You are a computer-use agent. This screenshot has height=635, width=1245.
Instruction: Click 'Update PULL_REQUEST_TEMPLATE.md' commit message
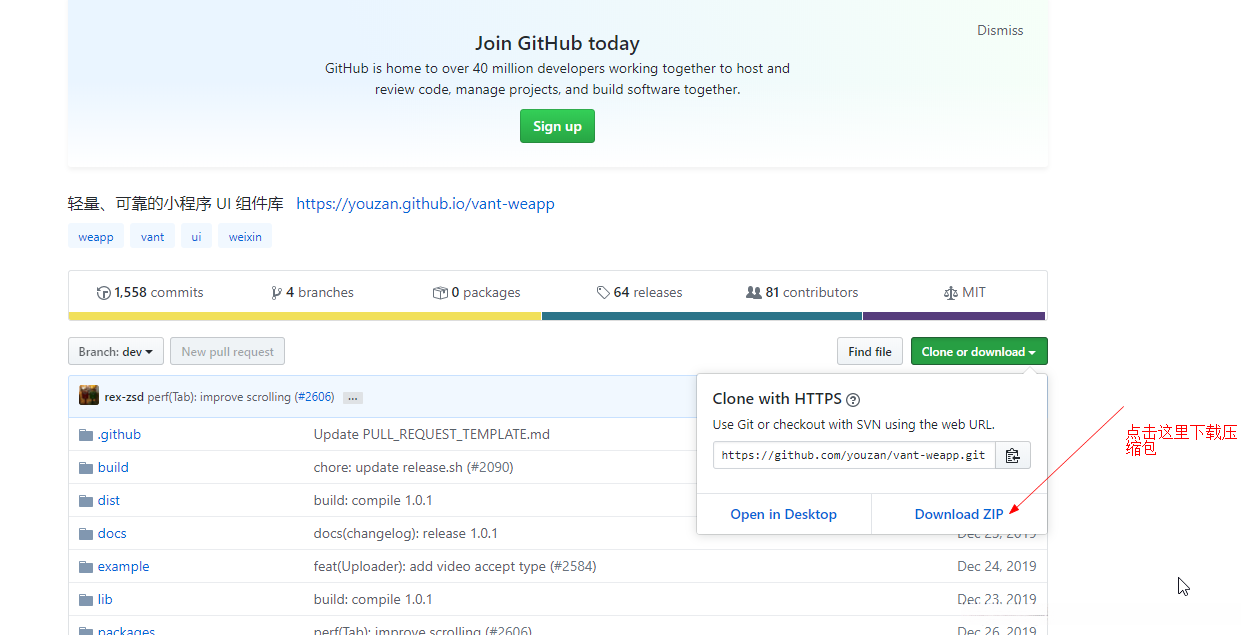tap(432, 435)
